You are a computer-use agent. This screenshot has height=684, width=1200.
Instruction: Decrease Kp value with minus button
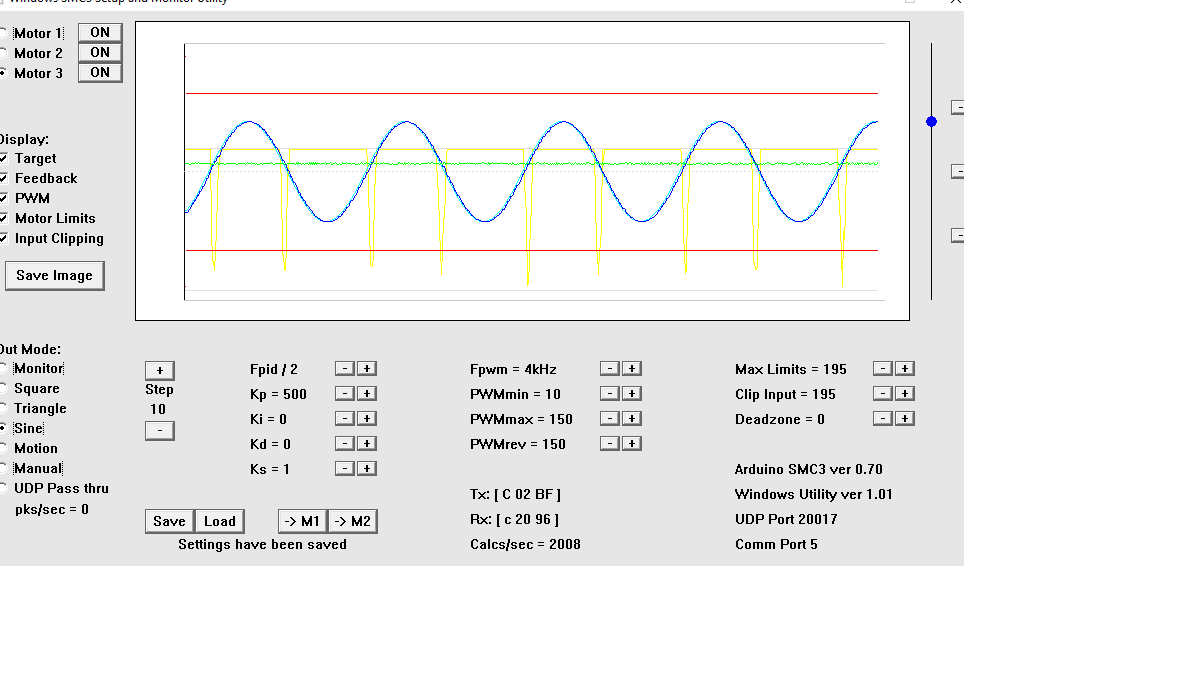tap(344, 394)
